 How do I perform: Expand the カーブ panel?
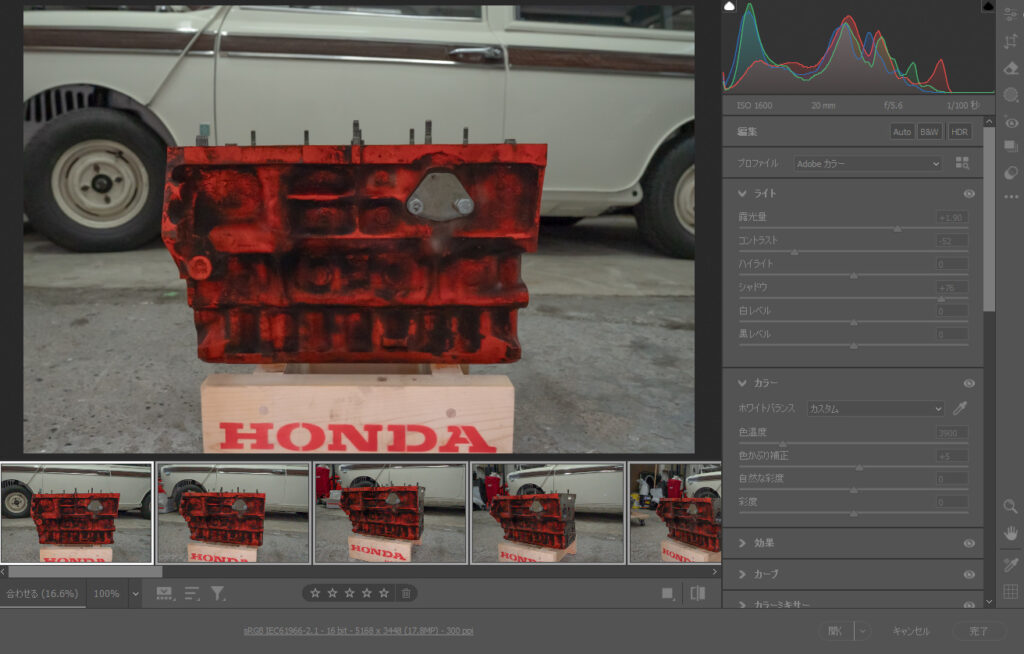[x=742, y=574]
